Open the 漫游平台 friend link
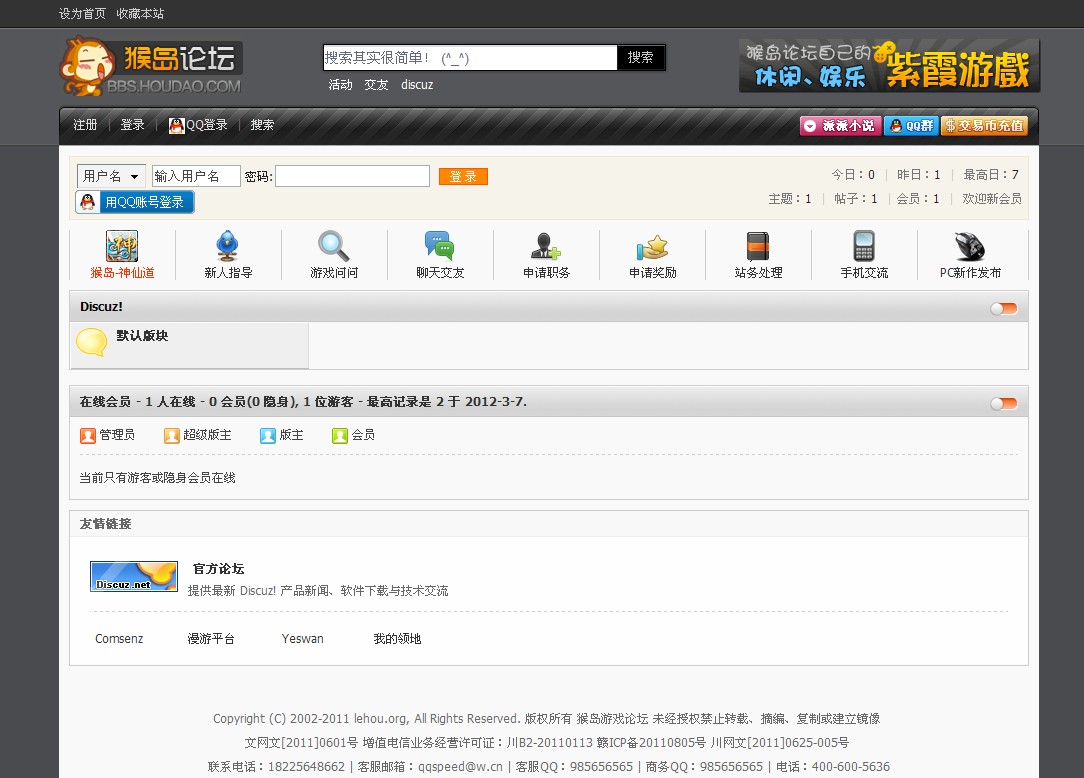1084x778 pixels. coord(211,638)
